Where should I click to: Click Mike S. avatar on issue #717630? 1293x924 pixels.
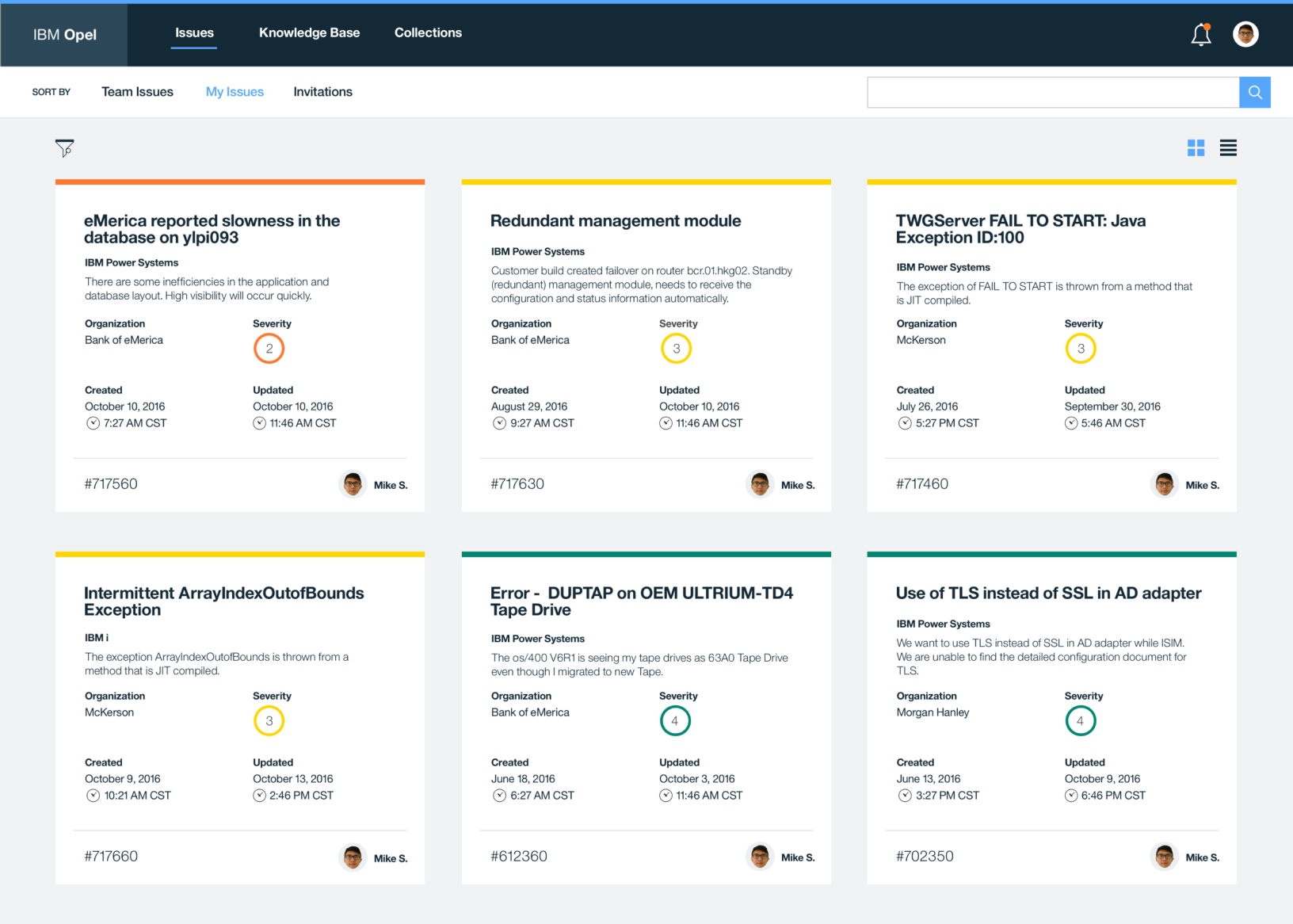click(x=760, y=484)
